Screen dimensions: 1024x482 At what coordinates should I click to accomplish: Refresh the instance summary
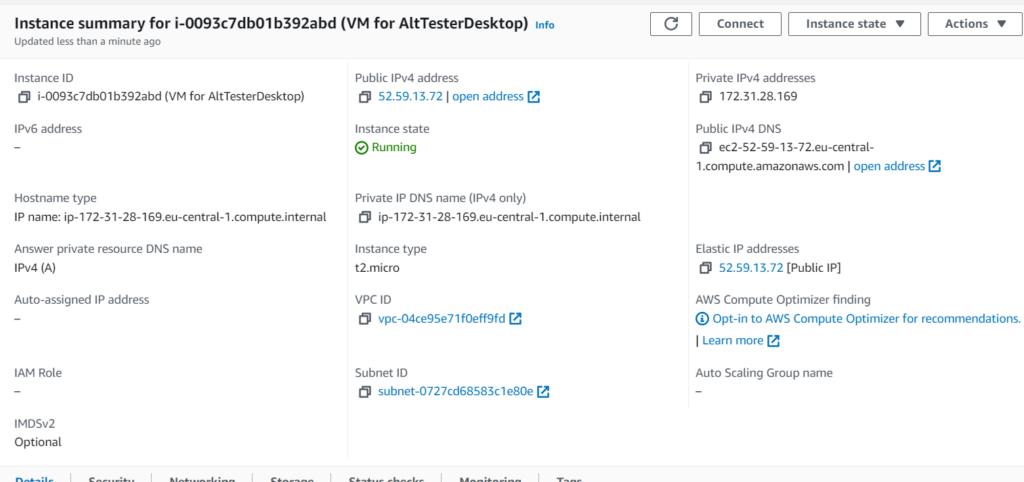[671, 24]
